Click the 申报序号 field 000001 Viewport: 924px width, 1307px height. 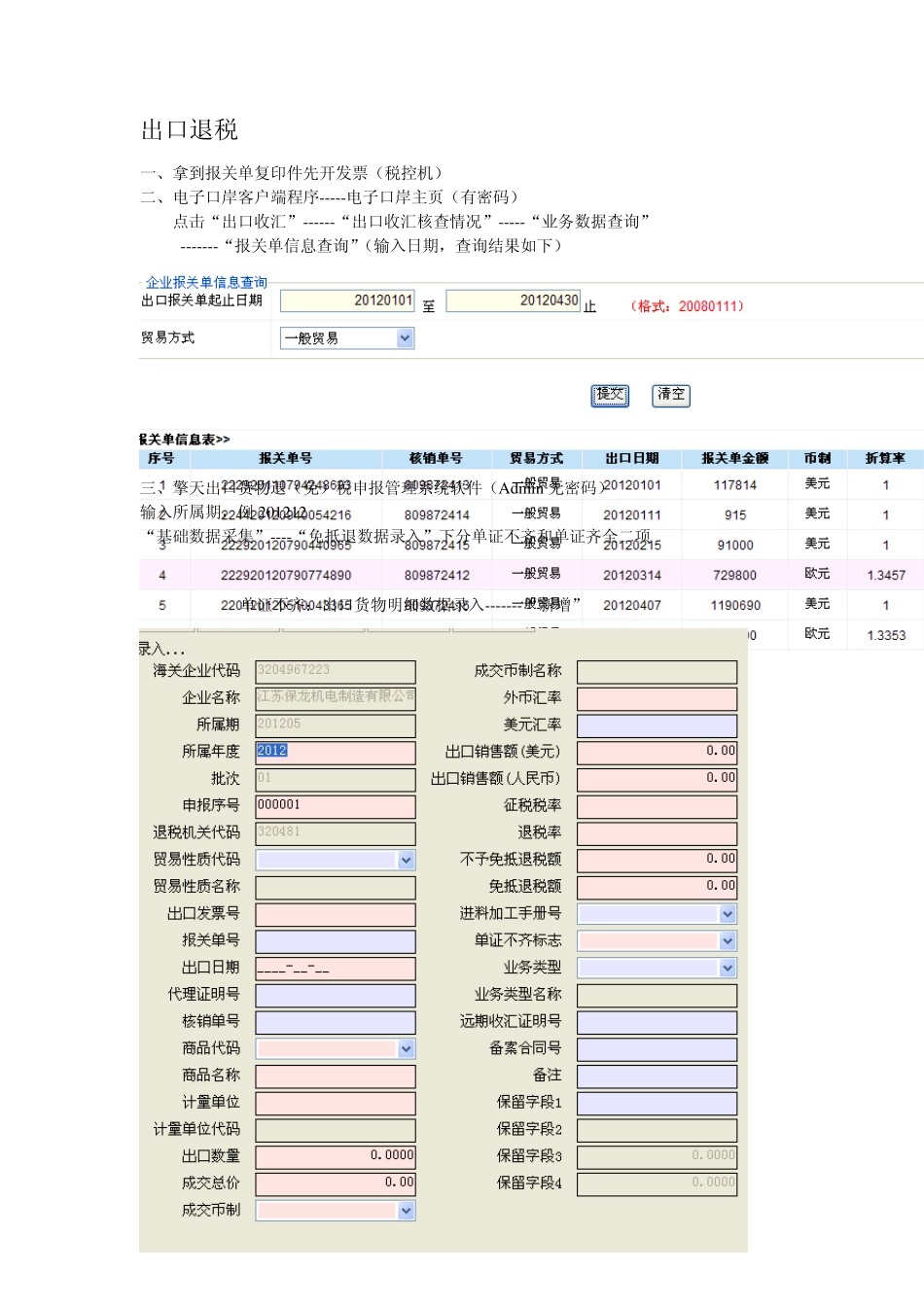tap(336, 806)
